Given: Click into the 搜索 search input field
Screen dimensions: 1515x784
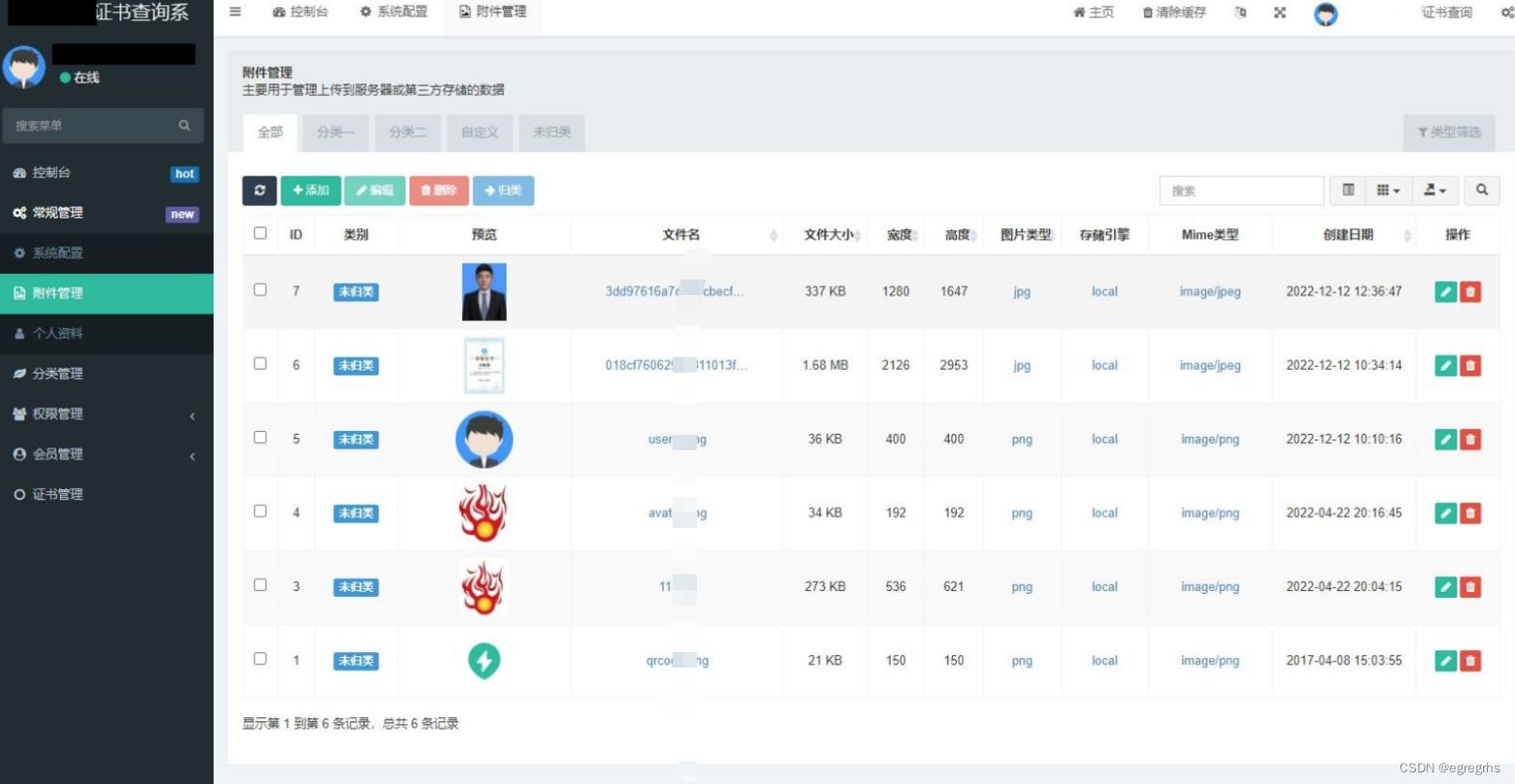Looking at the screenshot, I should click(1241, 190).
